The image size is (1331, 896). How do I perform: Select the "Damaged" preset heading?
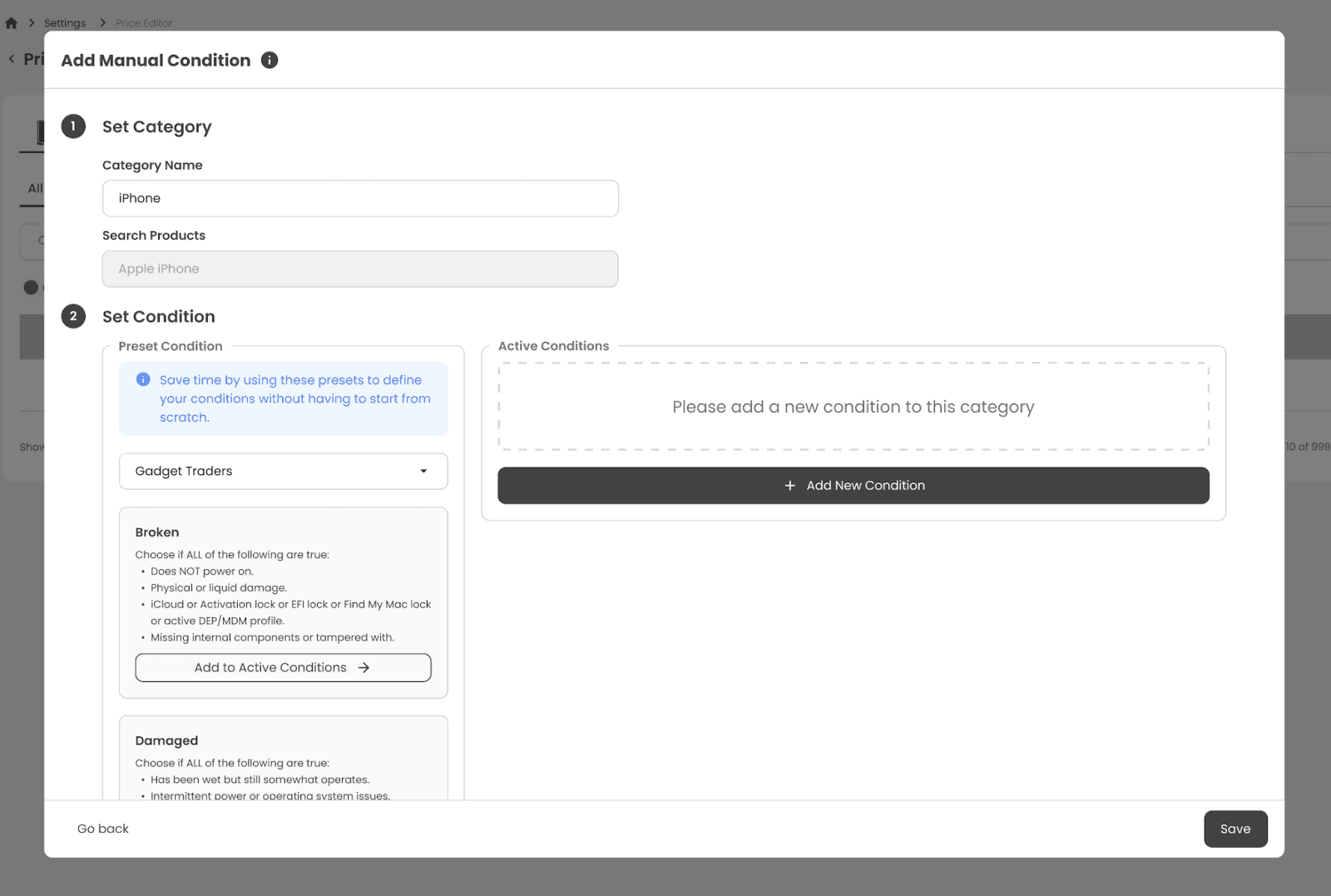pos(166,740)
